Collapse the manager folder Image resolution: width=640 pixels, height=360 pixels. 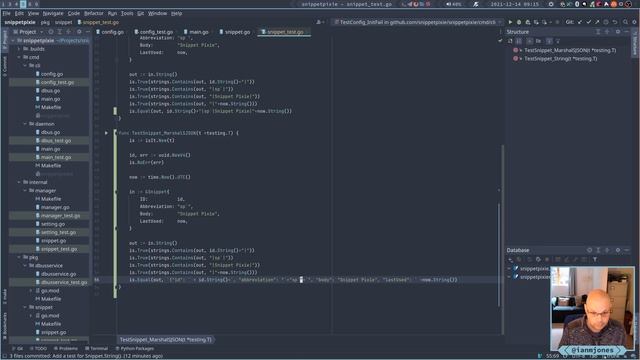25,191
